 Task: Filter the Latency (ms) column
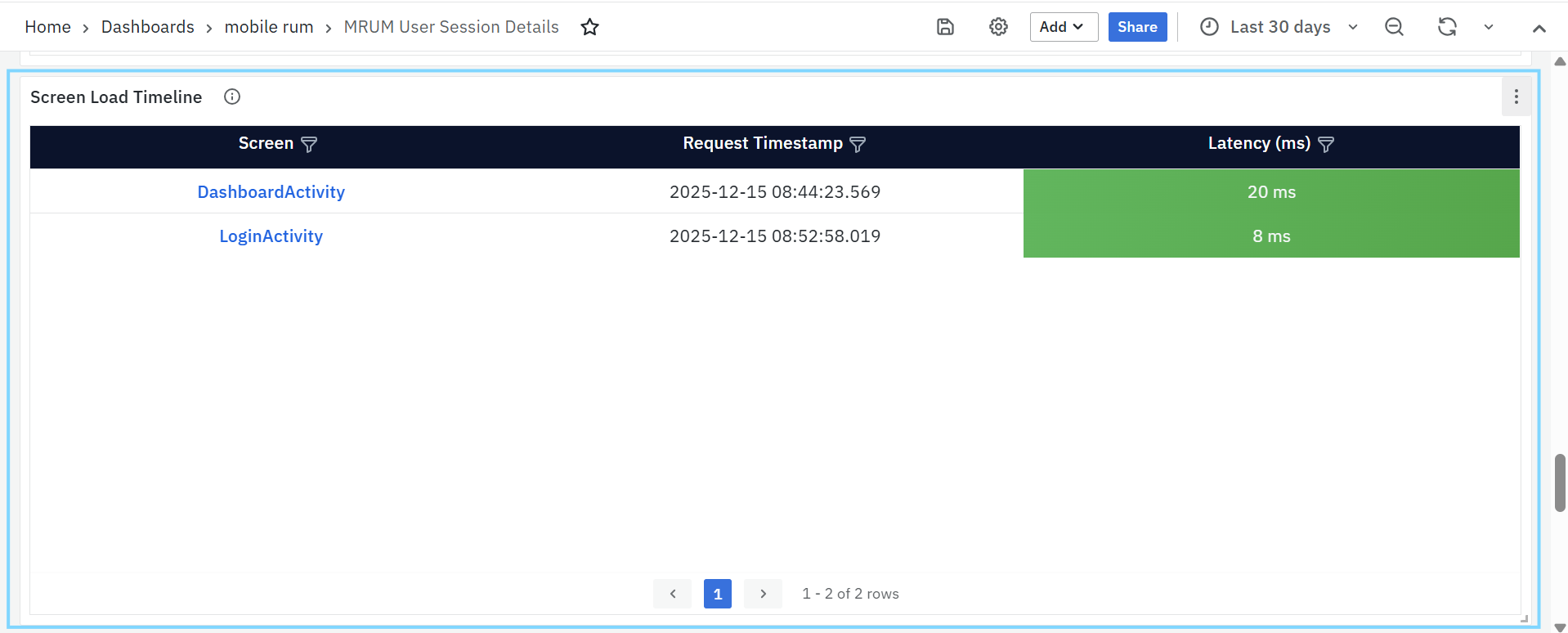1326,144
